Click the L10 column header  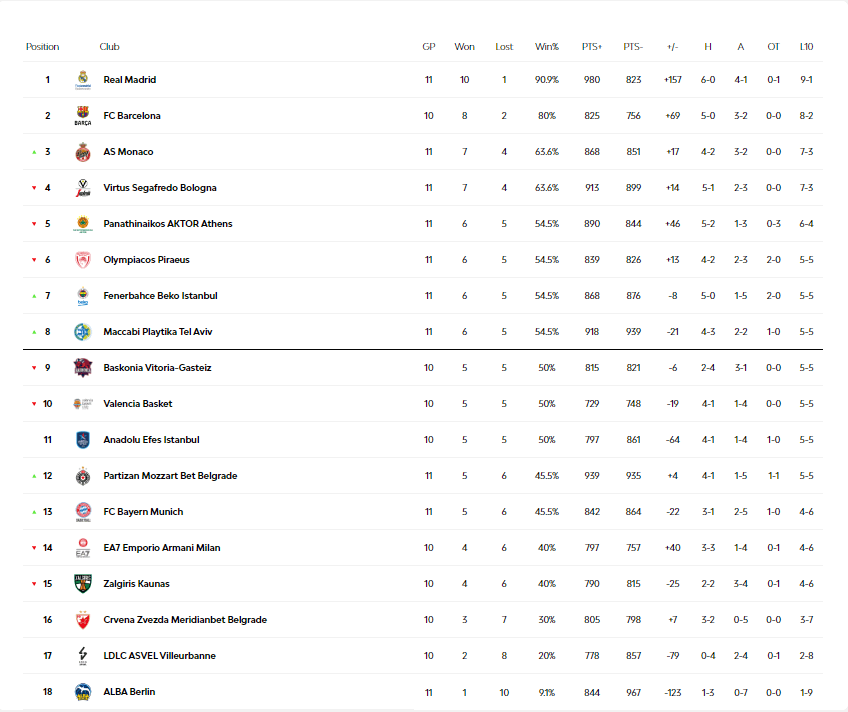click(806, 47)
